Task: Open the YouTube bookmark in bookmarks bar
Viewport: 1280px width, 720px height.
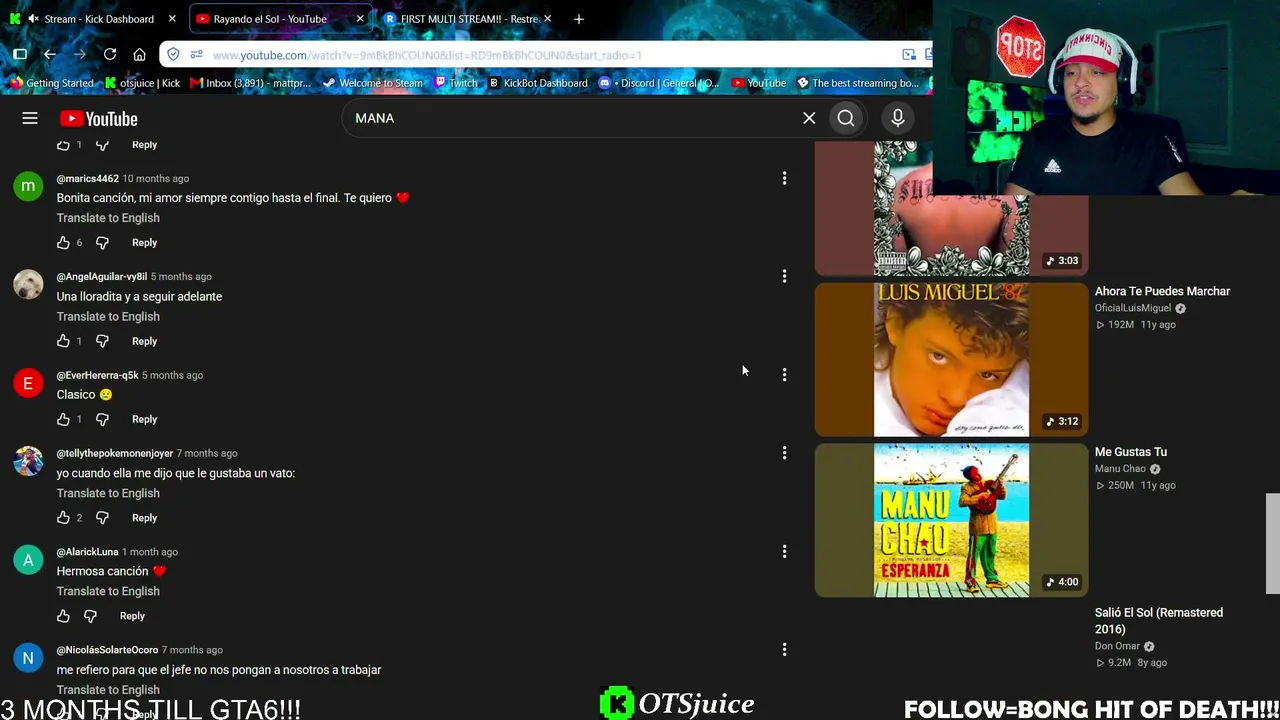Action: pos(759,83)
